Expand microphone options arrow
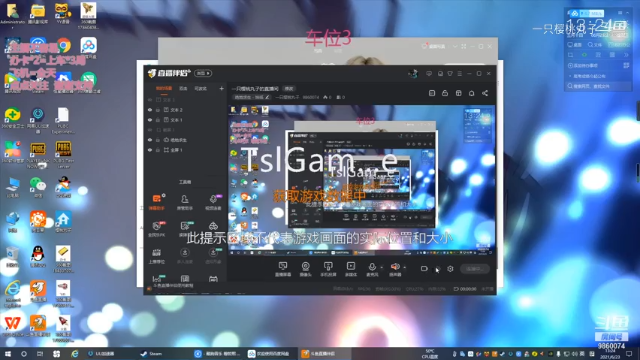The height and width of the screenshot is (360, 640). point(382,268)
